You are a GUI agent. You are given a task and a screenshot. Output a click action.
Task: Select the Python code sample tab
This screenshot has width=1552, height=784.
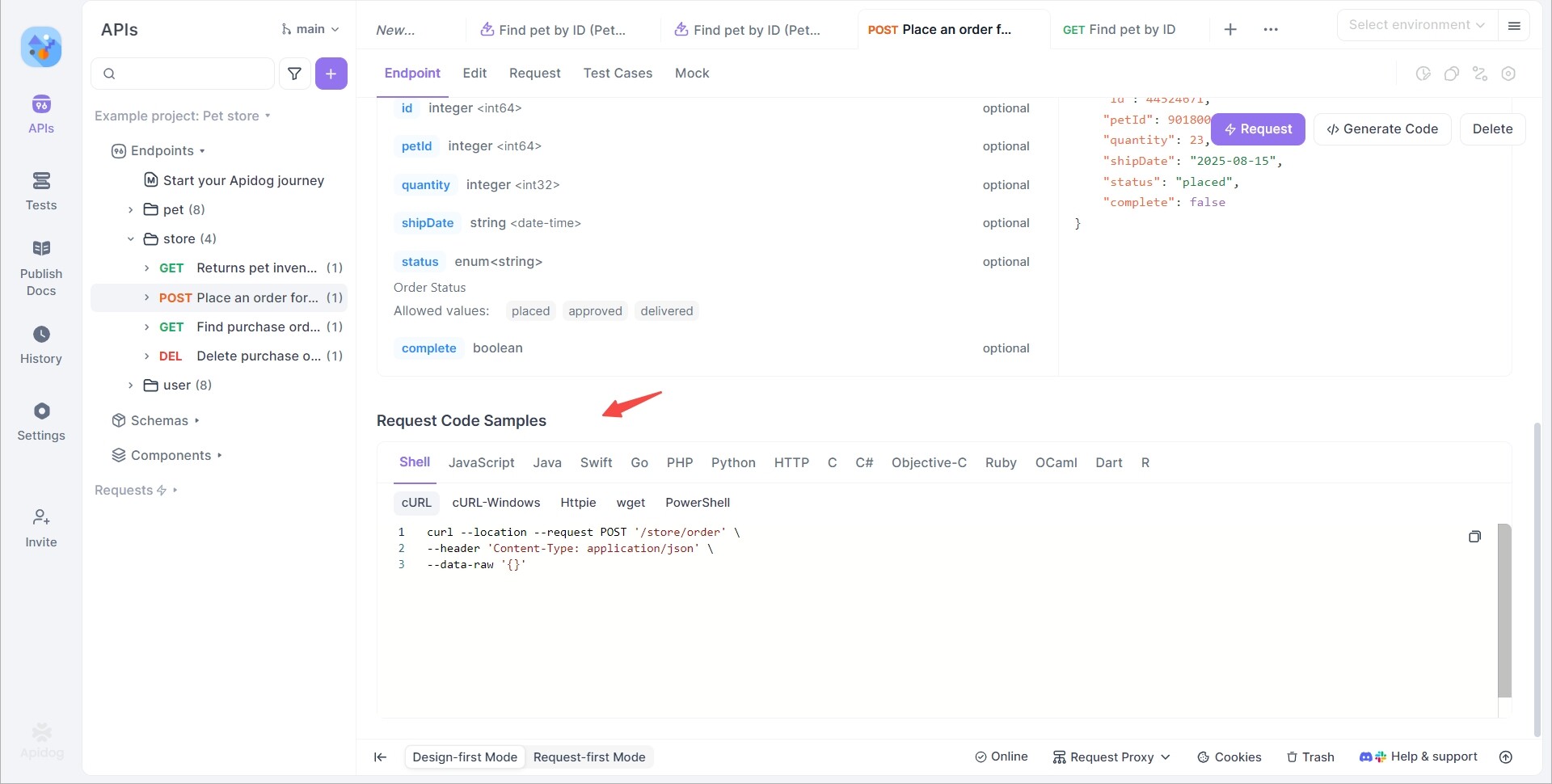click(733, 463)
